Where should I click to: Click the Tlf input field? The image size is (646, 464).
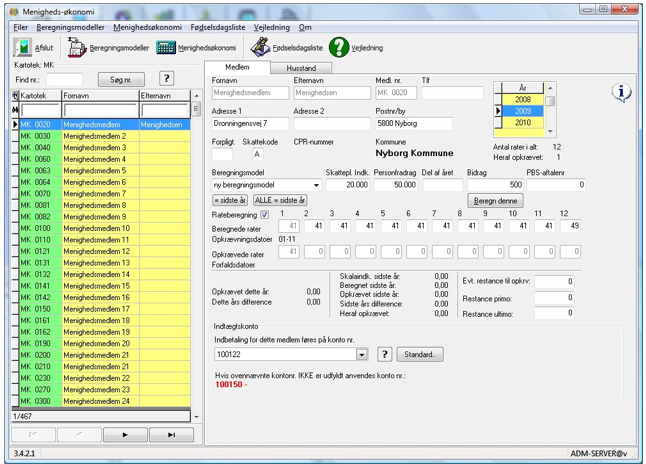point(452,93)
